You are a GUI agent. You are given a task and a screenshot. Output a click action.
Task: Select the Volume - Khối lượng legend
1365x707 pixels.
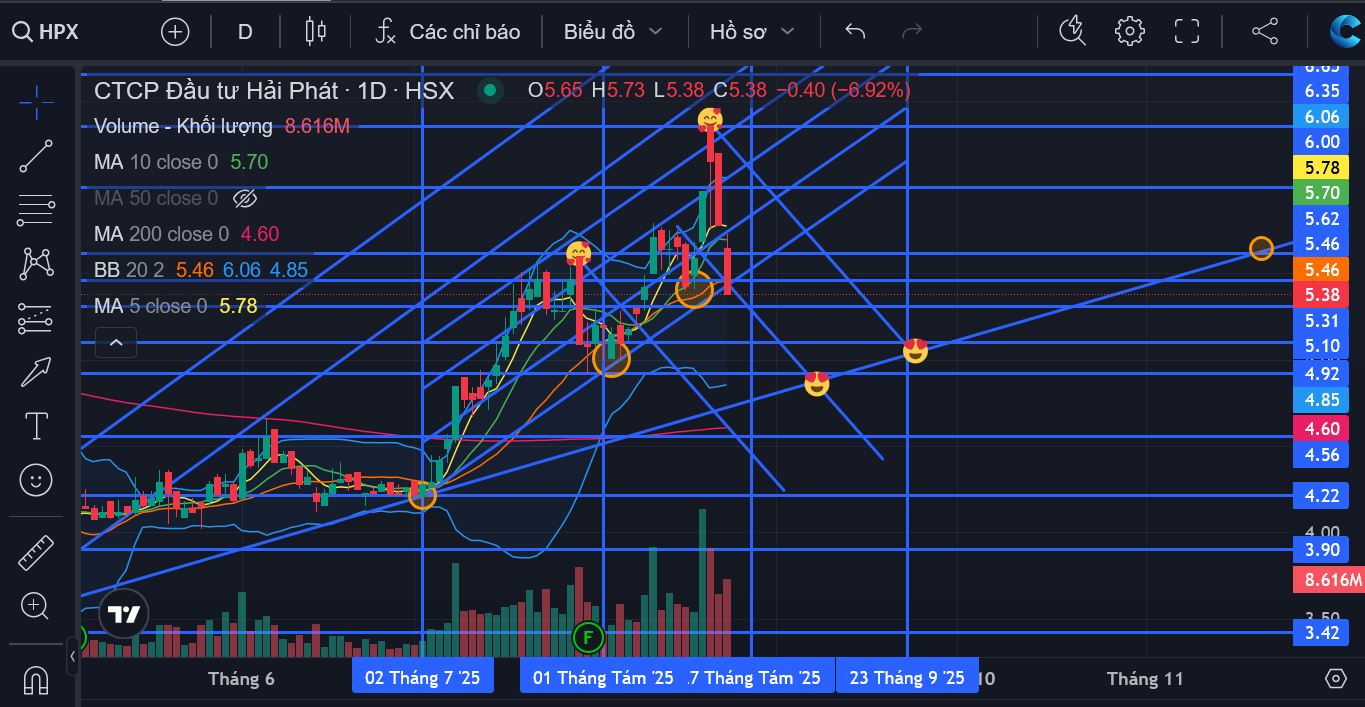coord(183,126)
